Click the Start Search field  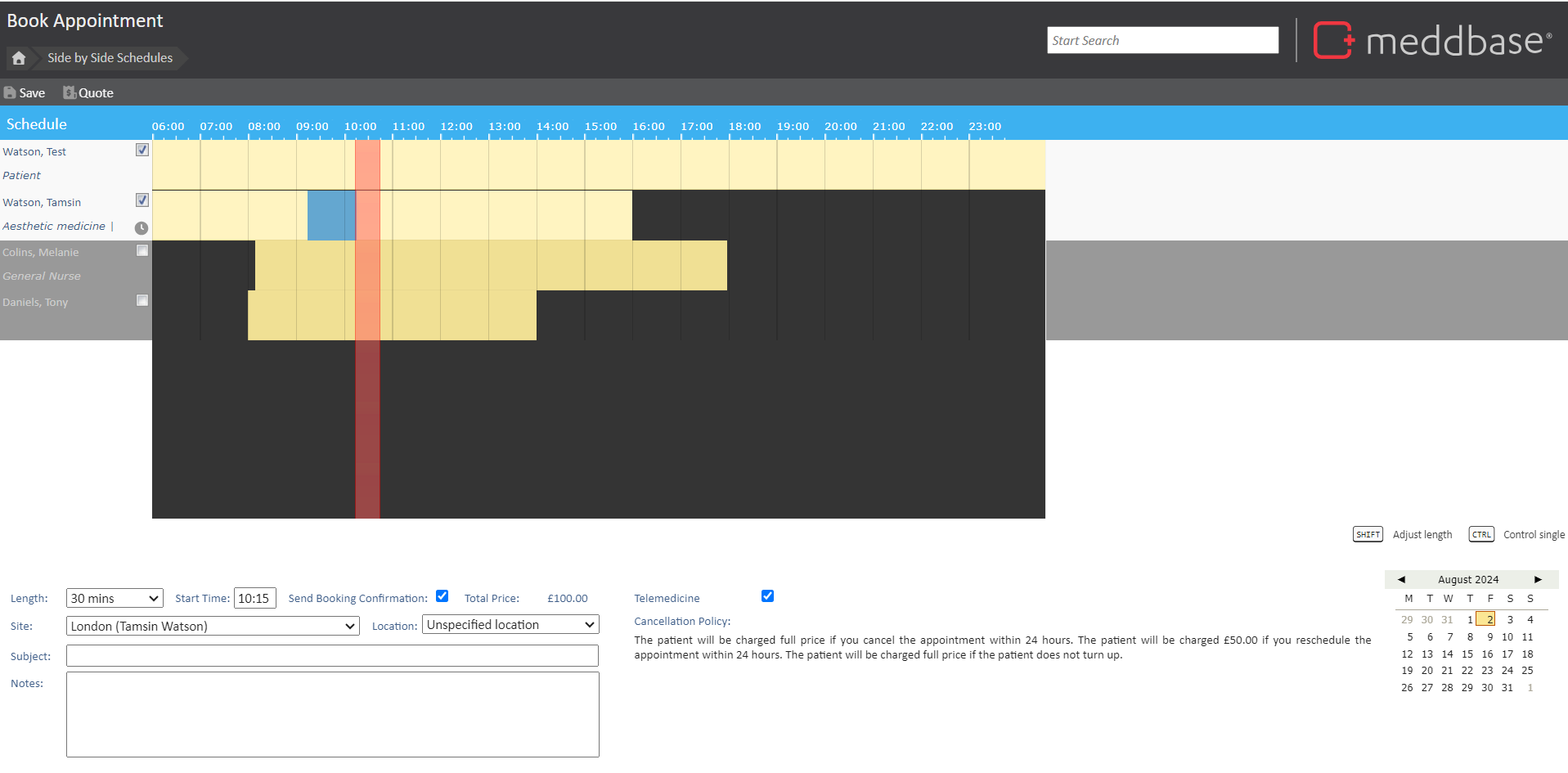tap(1162, 41)
